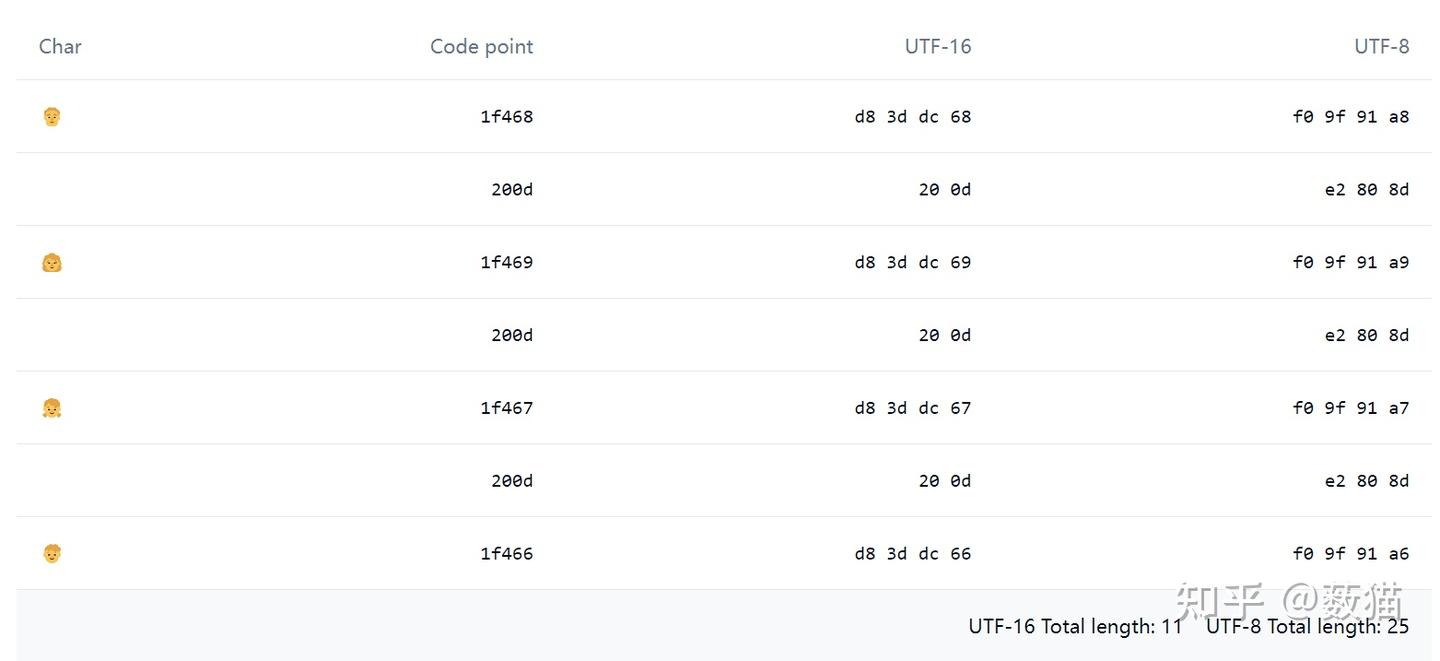Select UTF-16 value d8 3d dc 66
The height and width of the screenshot is (661, 1440).
pyautogui.click(x=912, y=554)
